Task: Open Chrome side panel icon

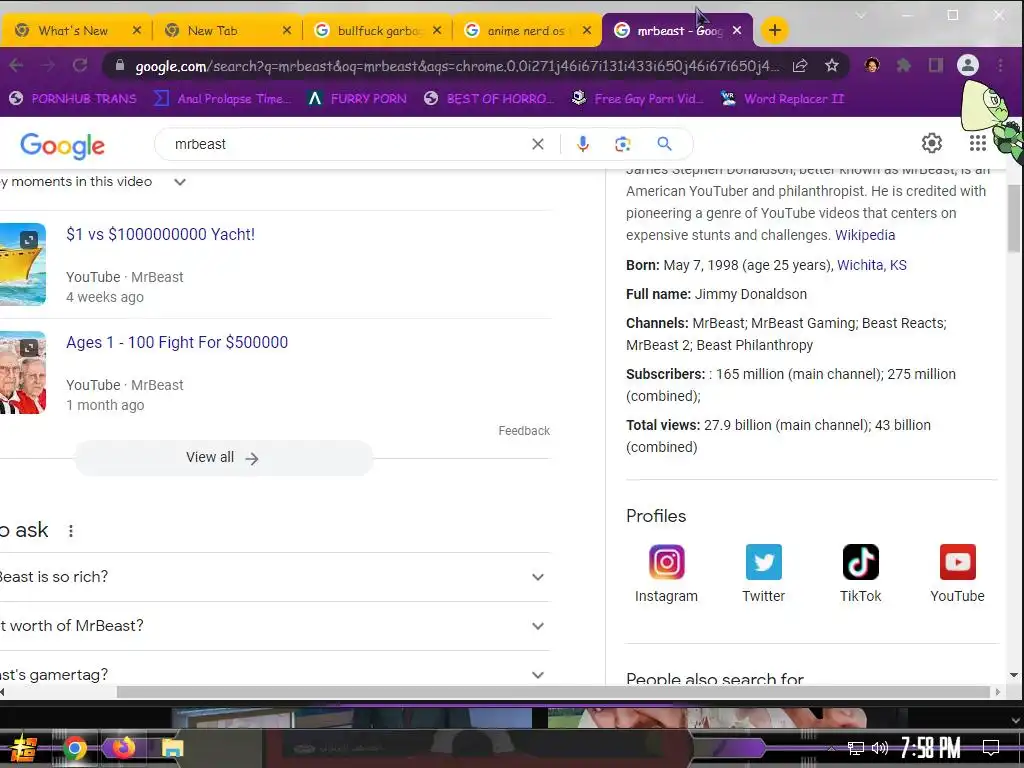Action: click(x=935, y=65)
